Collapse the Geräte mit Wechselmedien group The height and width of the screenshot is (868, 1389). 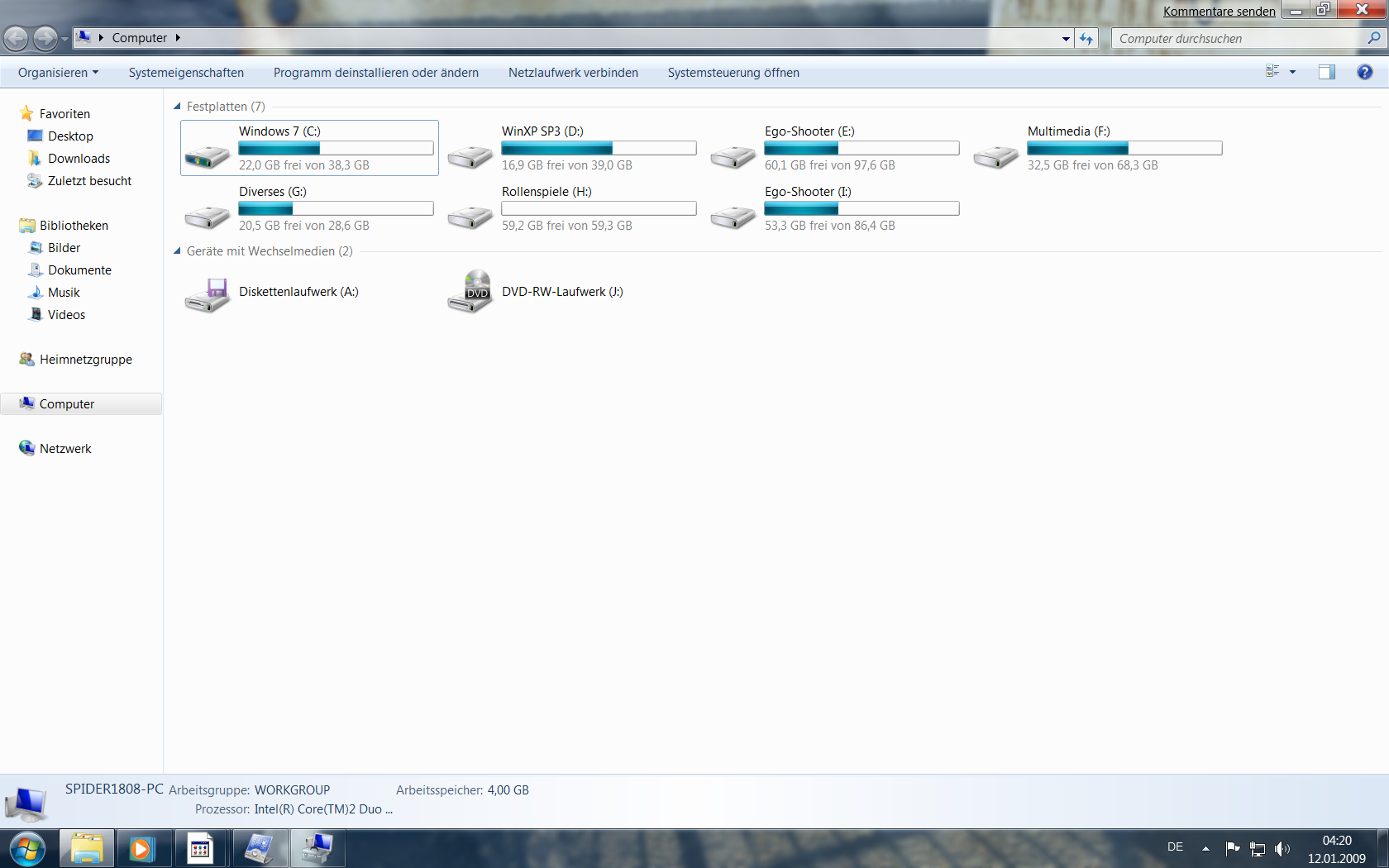(x=177, y=251)
